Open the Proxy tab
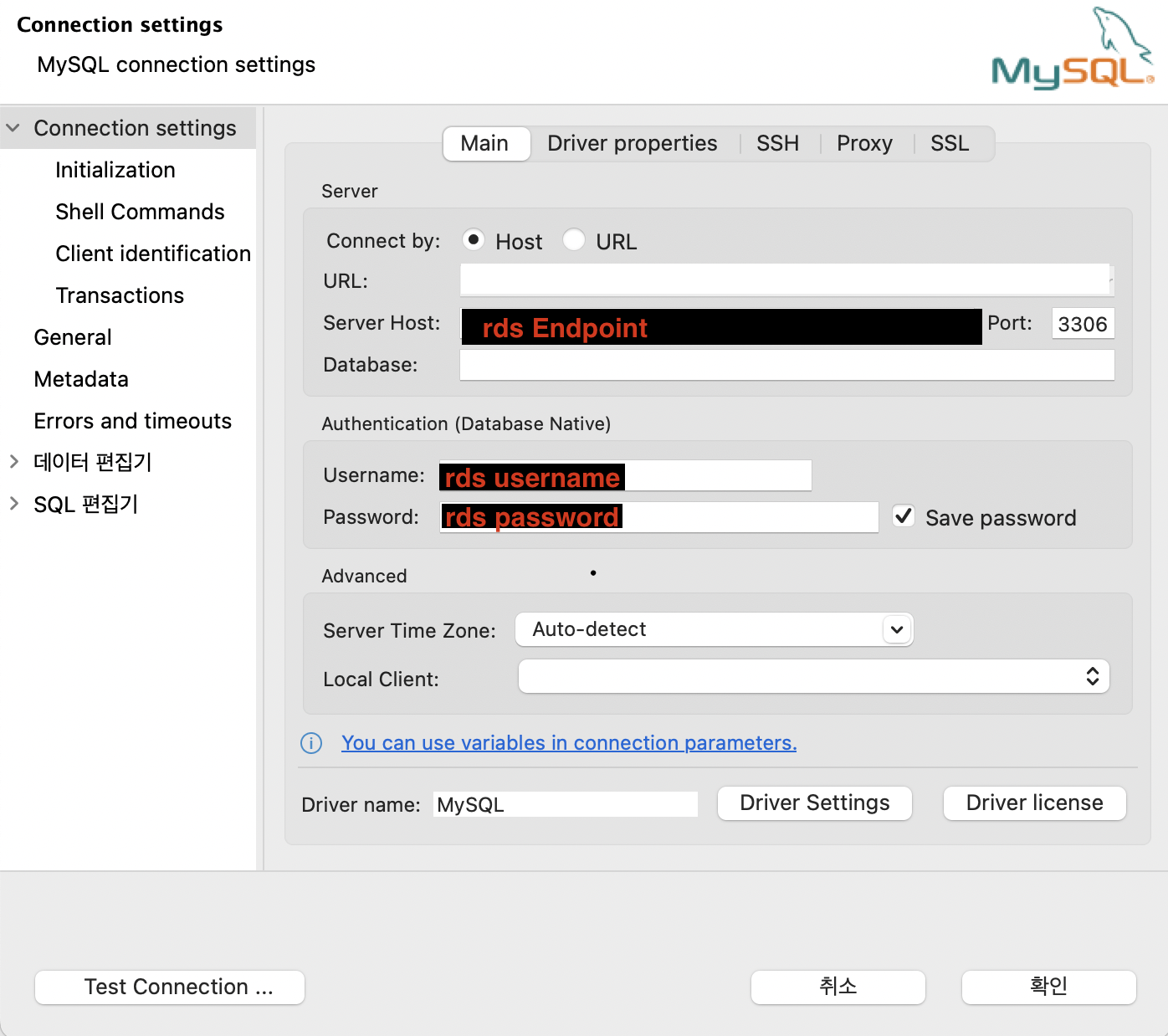 [x=865, y=143]
